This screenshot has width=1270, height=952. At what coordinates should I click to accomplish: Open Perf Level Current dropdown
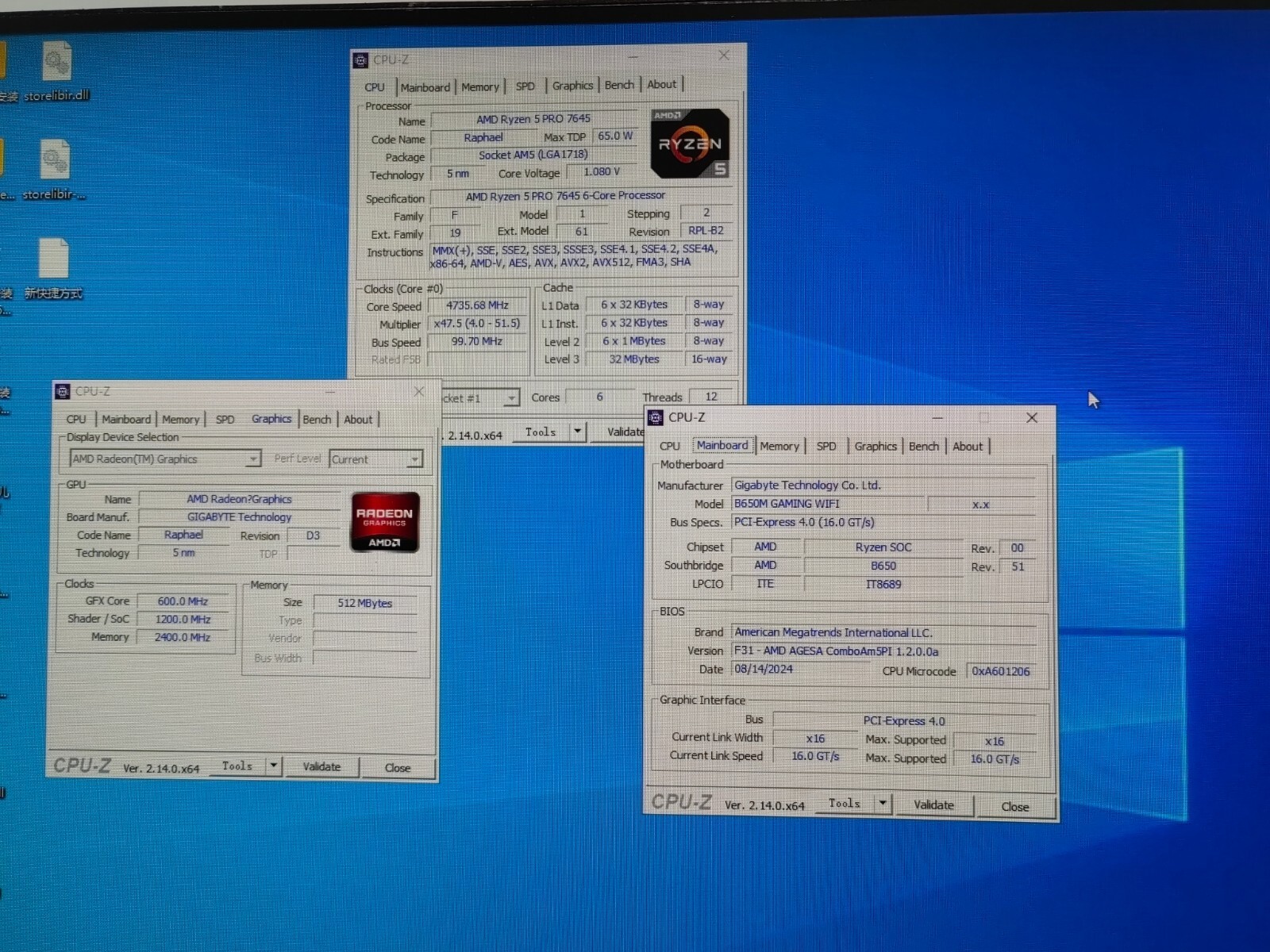click(375, 459)
